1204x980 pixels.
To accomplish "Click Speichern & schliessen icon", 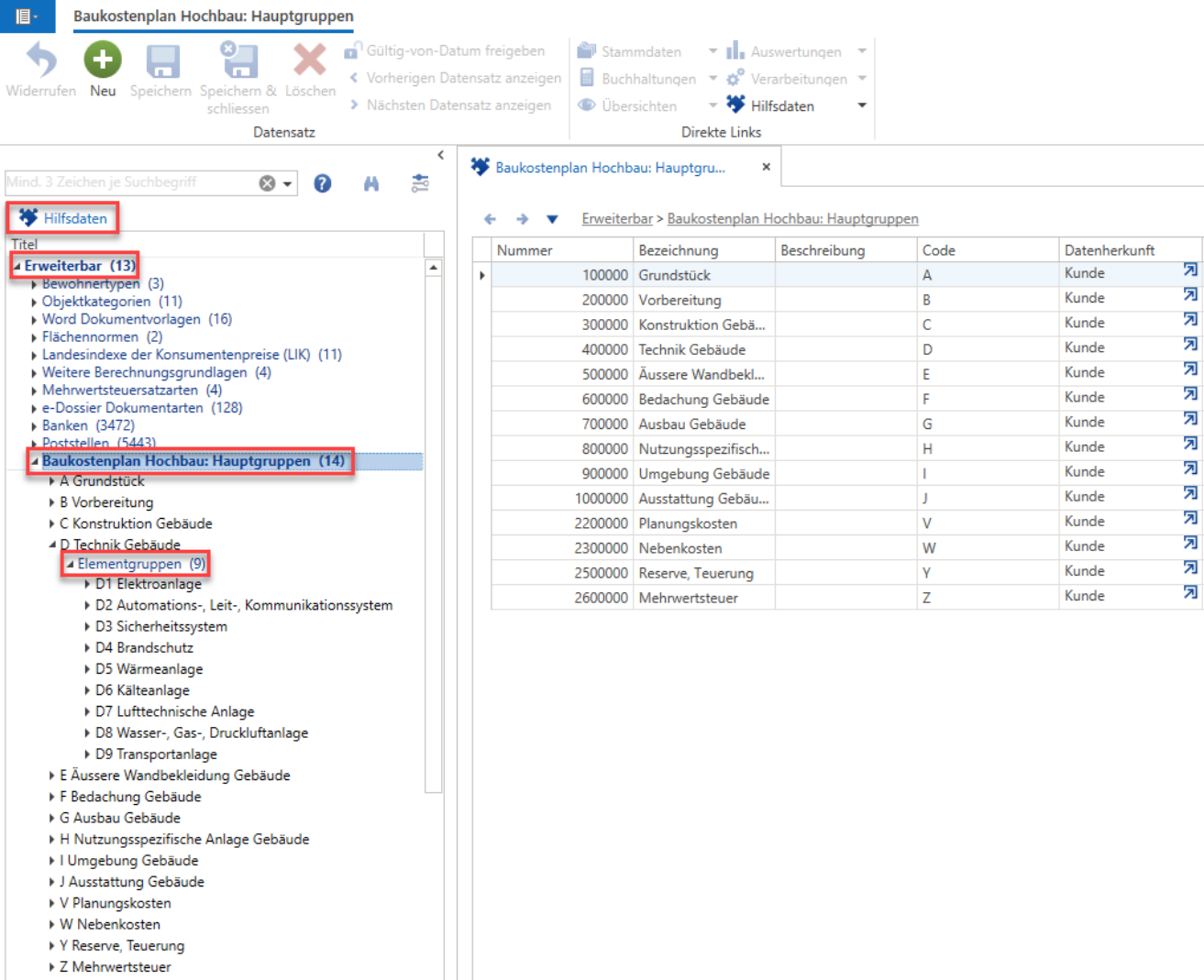I will point(238,61).
